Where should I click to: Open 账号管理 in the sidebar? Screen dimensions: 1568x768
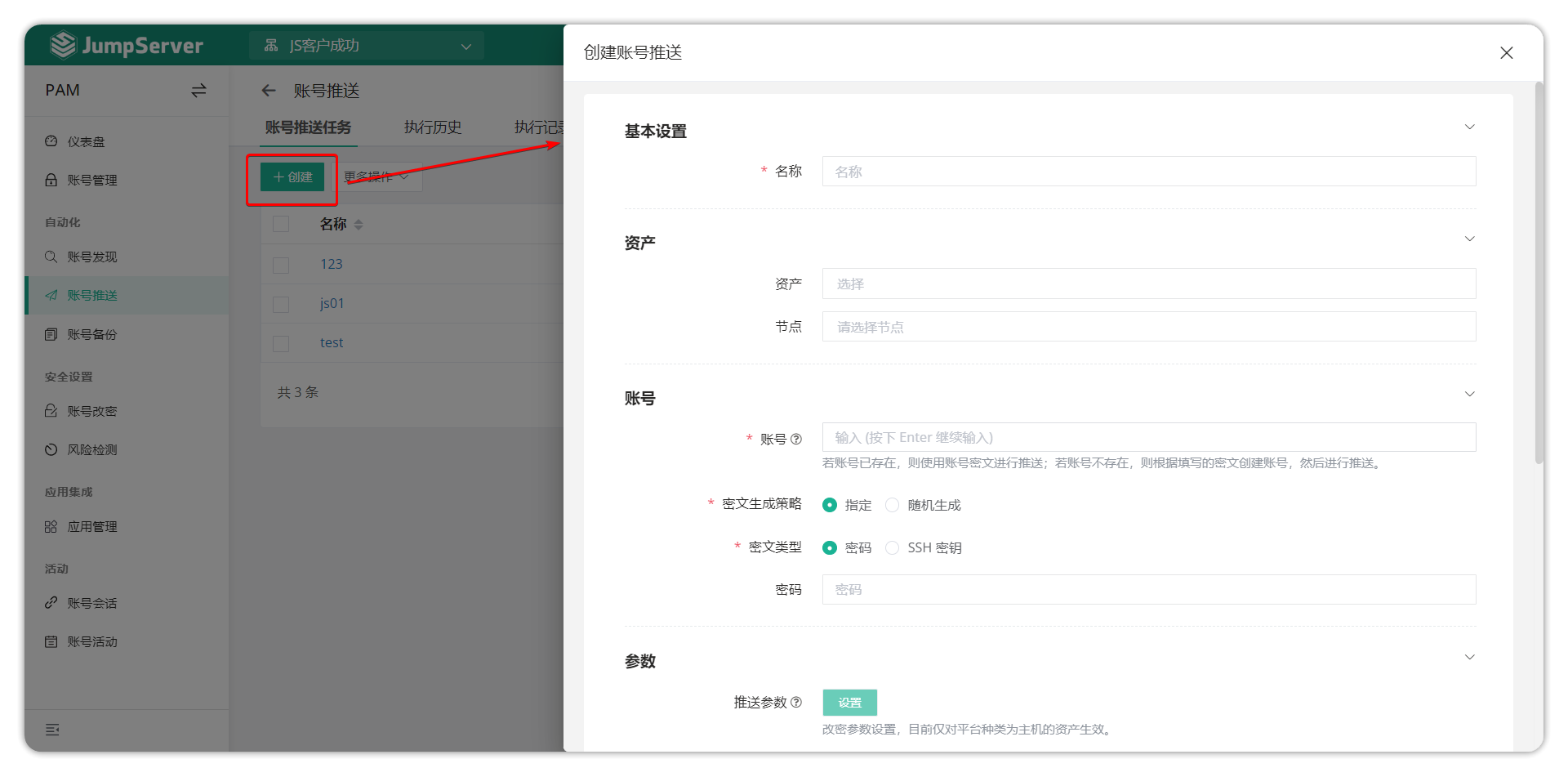click(127, 180)
